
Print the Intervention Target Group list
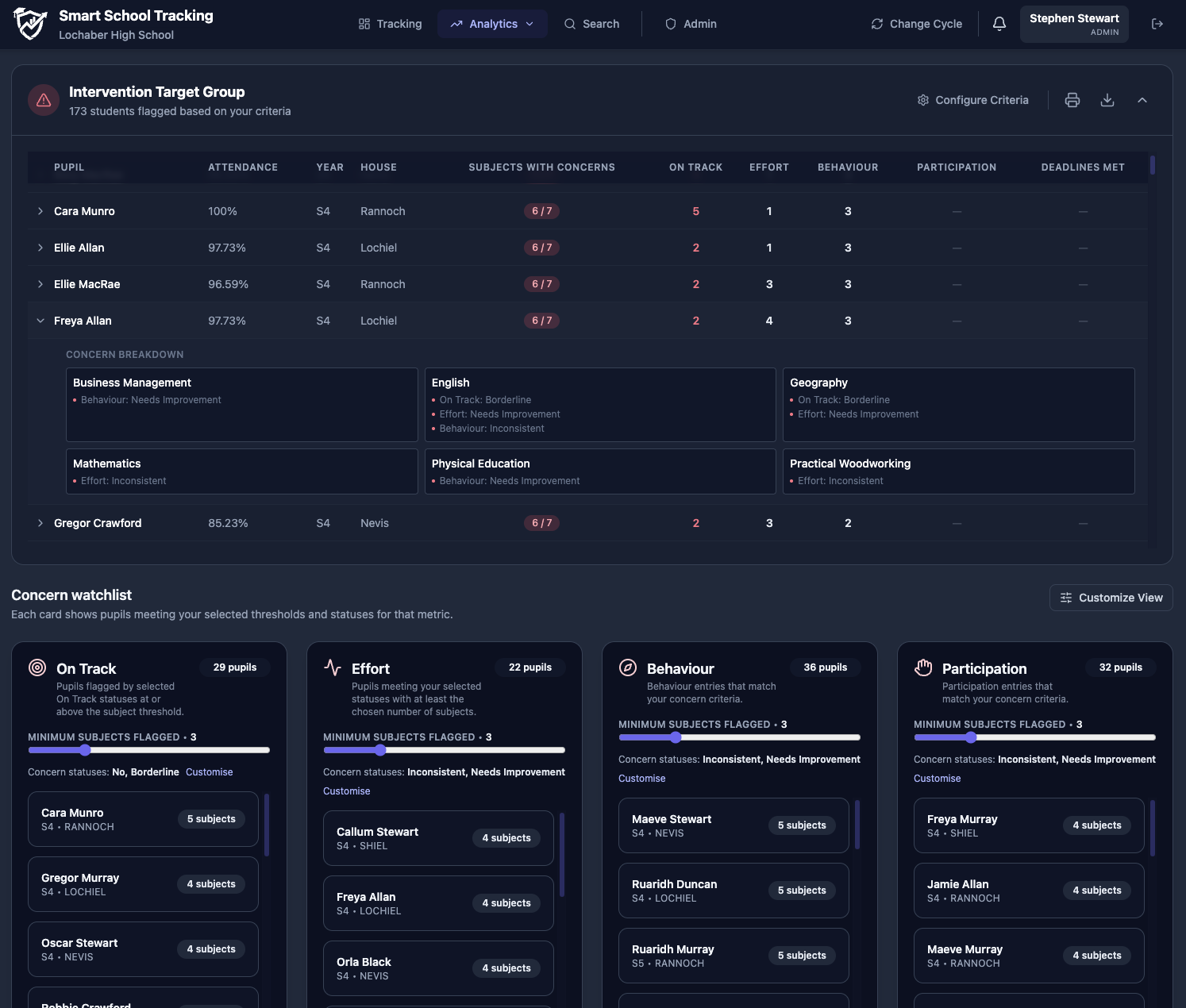(x=1072, y=100)
